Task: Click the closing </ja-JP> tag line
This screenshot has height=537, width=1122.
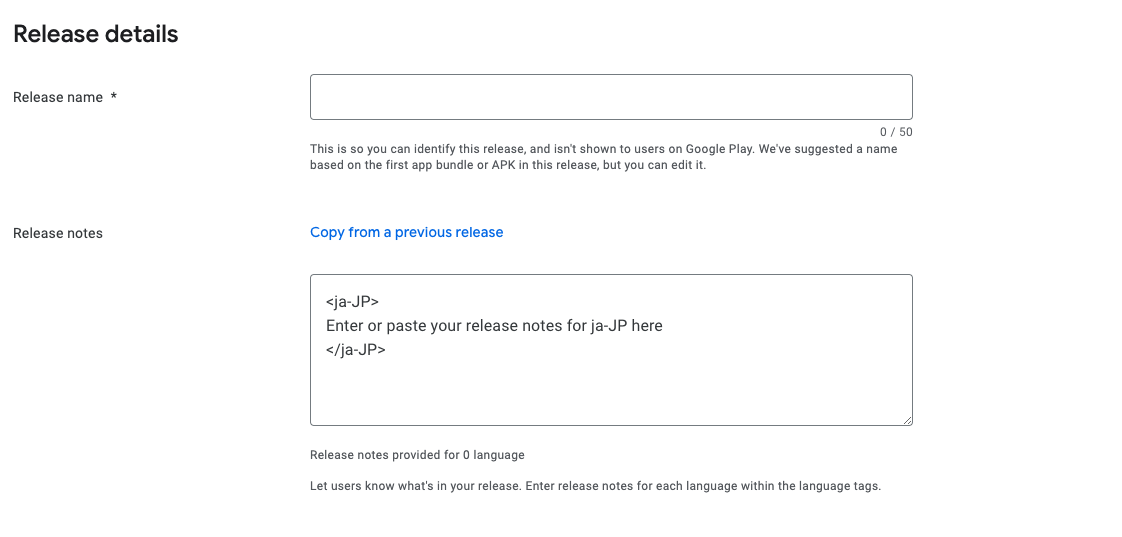Action: click(x=356, y=349)
